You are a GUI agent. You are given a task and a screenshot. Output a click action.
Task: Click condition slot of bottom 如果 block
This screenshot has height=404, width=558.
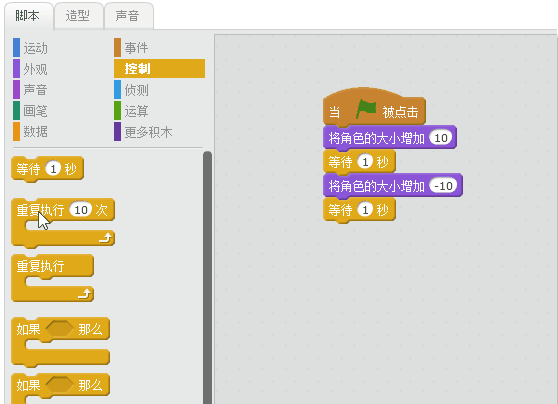[59, 385]
